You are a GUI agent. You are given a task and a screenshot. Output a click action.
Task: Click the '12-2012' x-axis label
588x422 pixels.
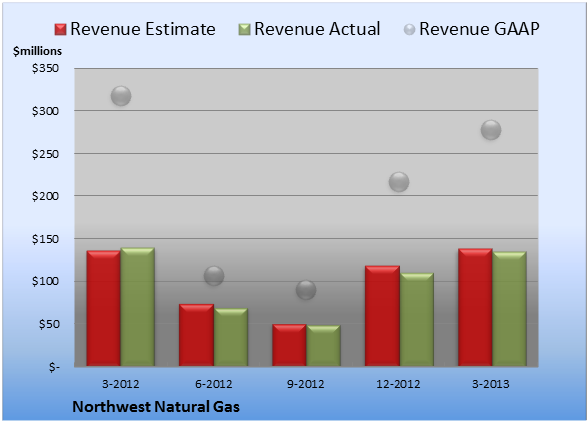[x=398, y=384]
